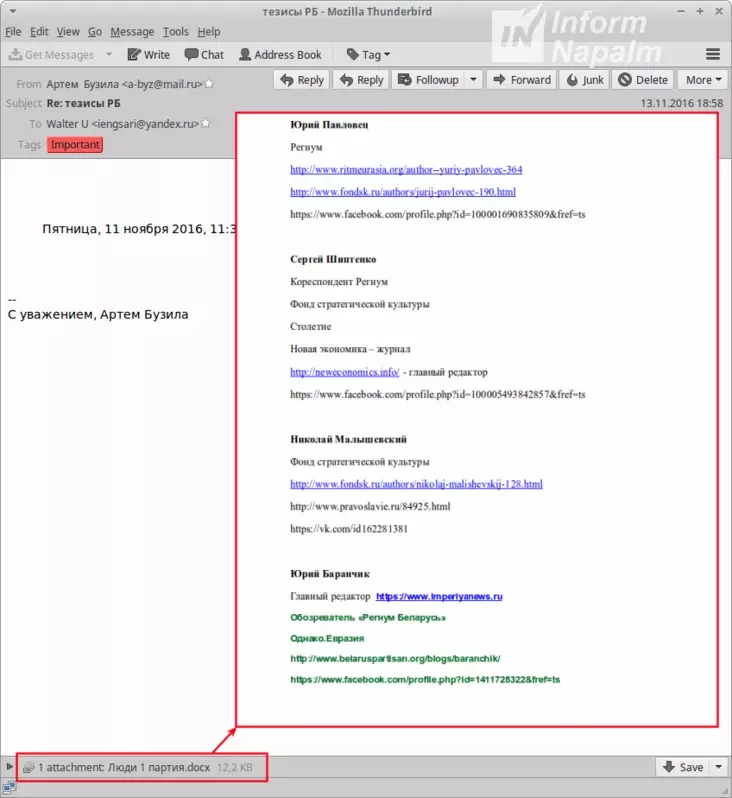Open the View menu

point(68,32)
